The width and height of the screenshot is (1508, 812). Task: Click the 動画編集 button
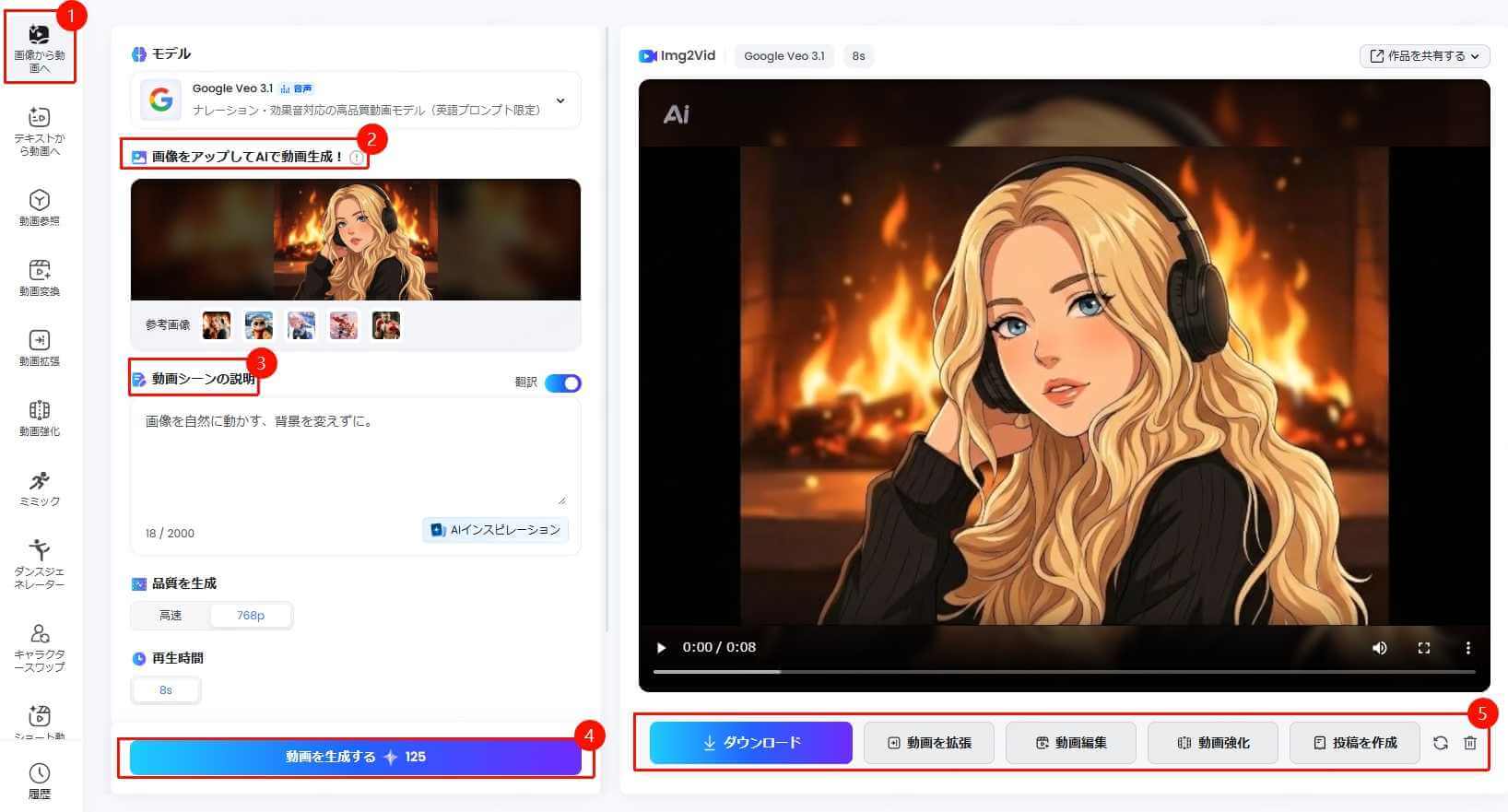point(1071,743)
